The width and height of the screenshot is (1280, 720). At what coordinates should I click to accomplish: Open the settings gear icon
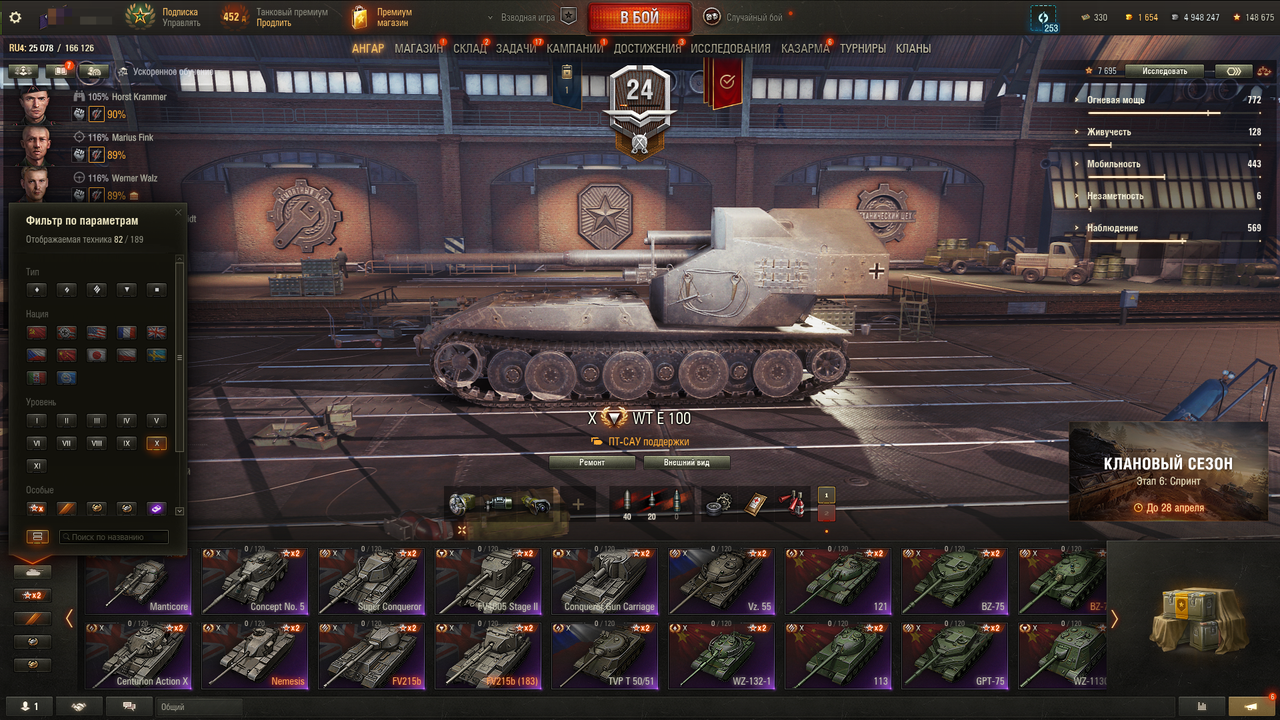click(15, 17)
